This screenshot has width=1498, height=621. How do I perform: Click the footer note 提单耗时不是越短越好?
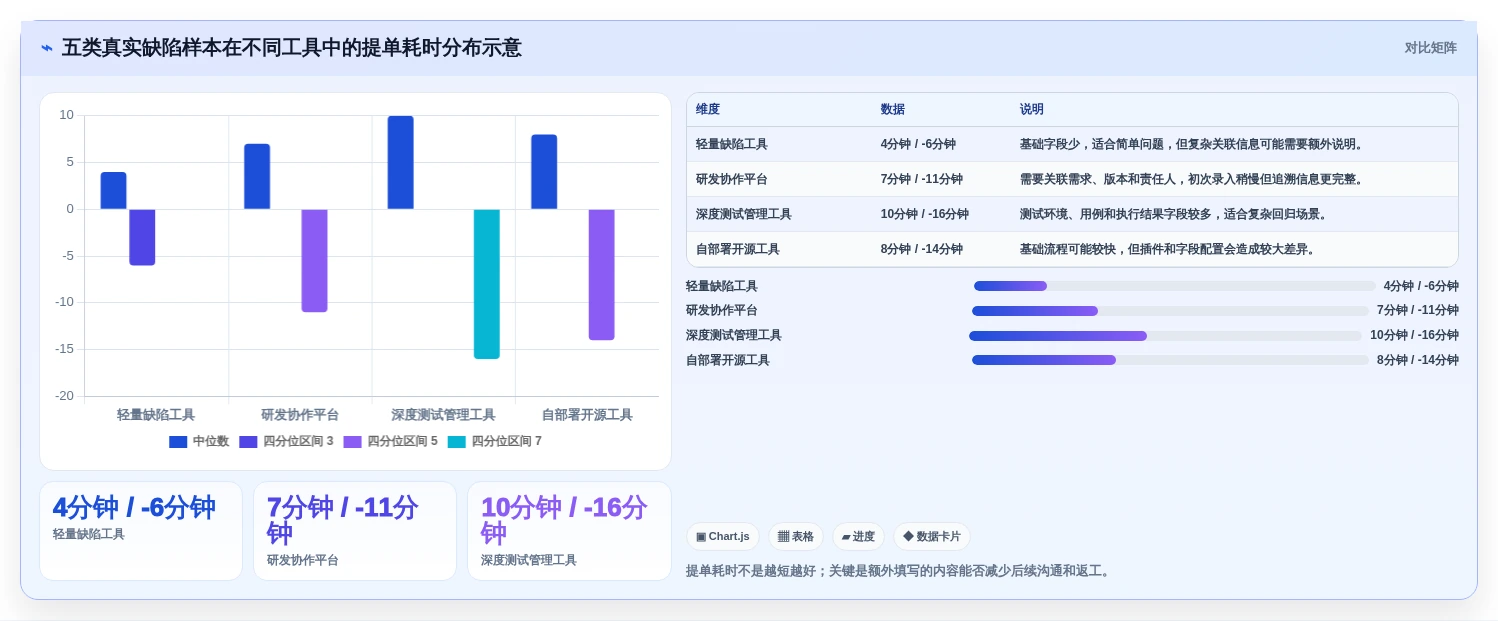click(x=898, y=571)
